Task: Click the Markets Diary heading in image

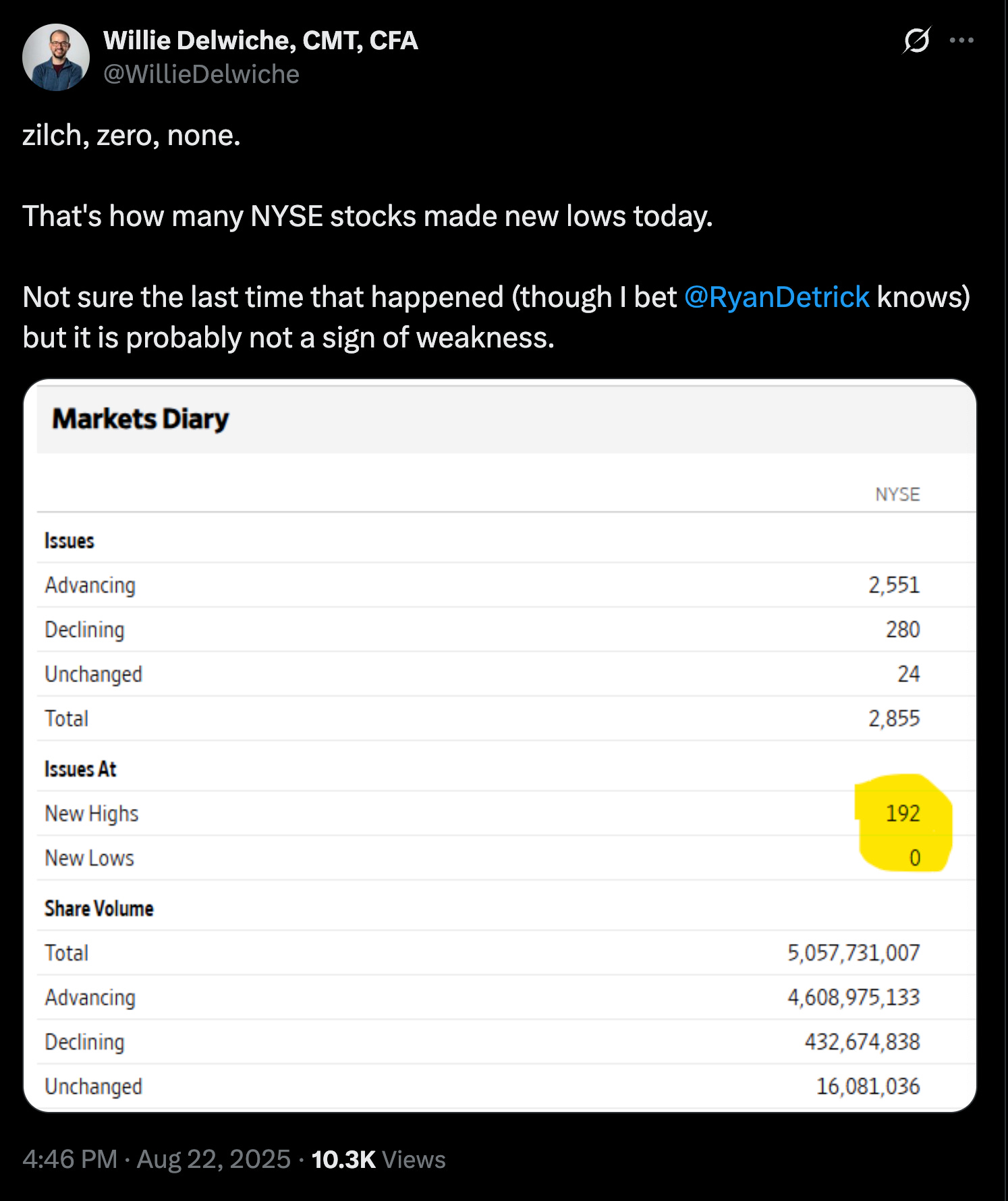Action: click(140, 419)
